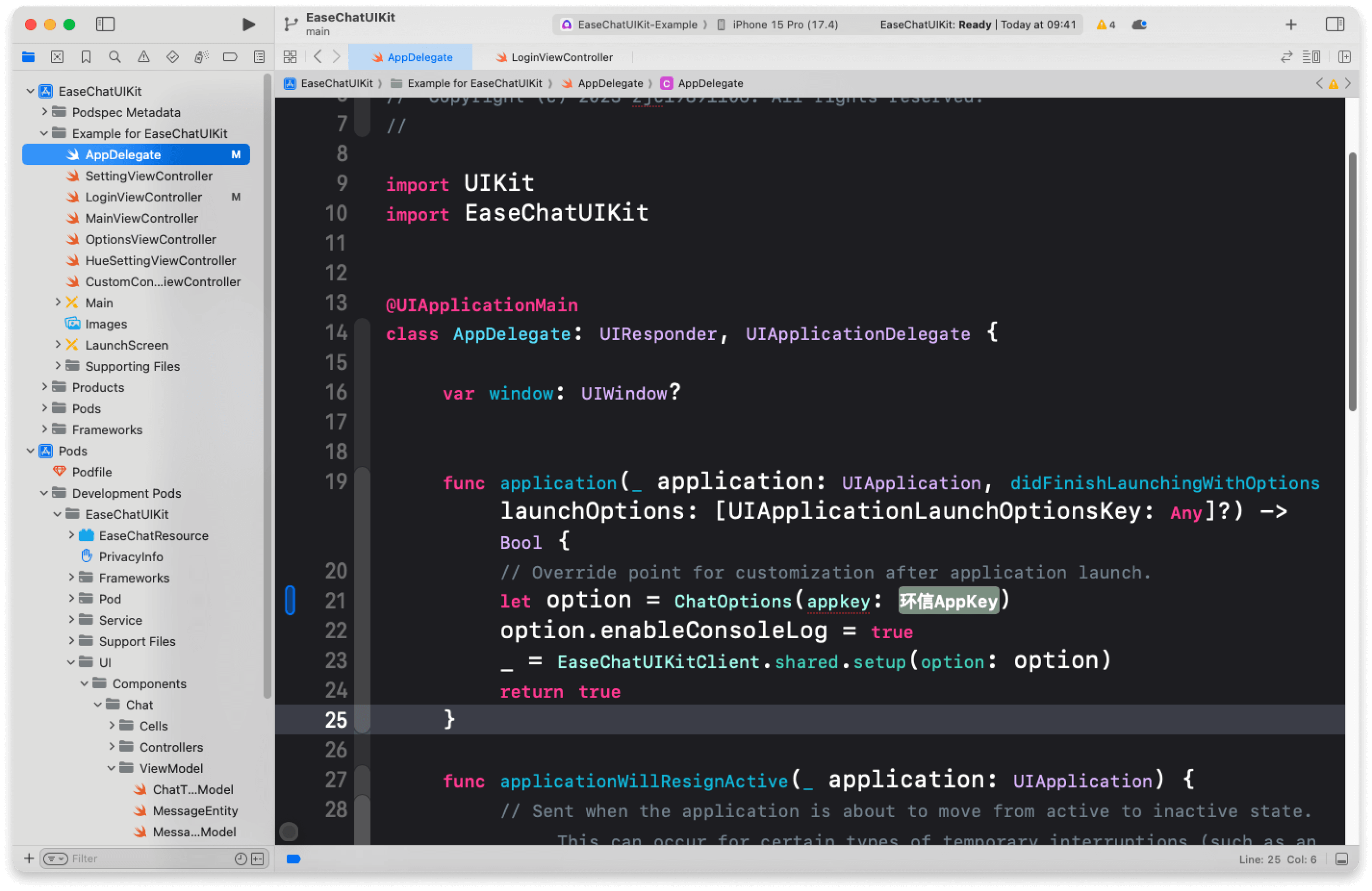Toggle the right inspectors panel
The width and height of the screenshot is (1372, 891).
click(x=1335, y=24)
